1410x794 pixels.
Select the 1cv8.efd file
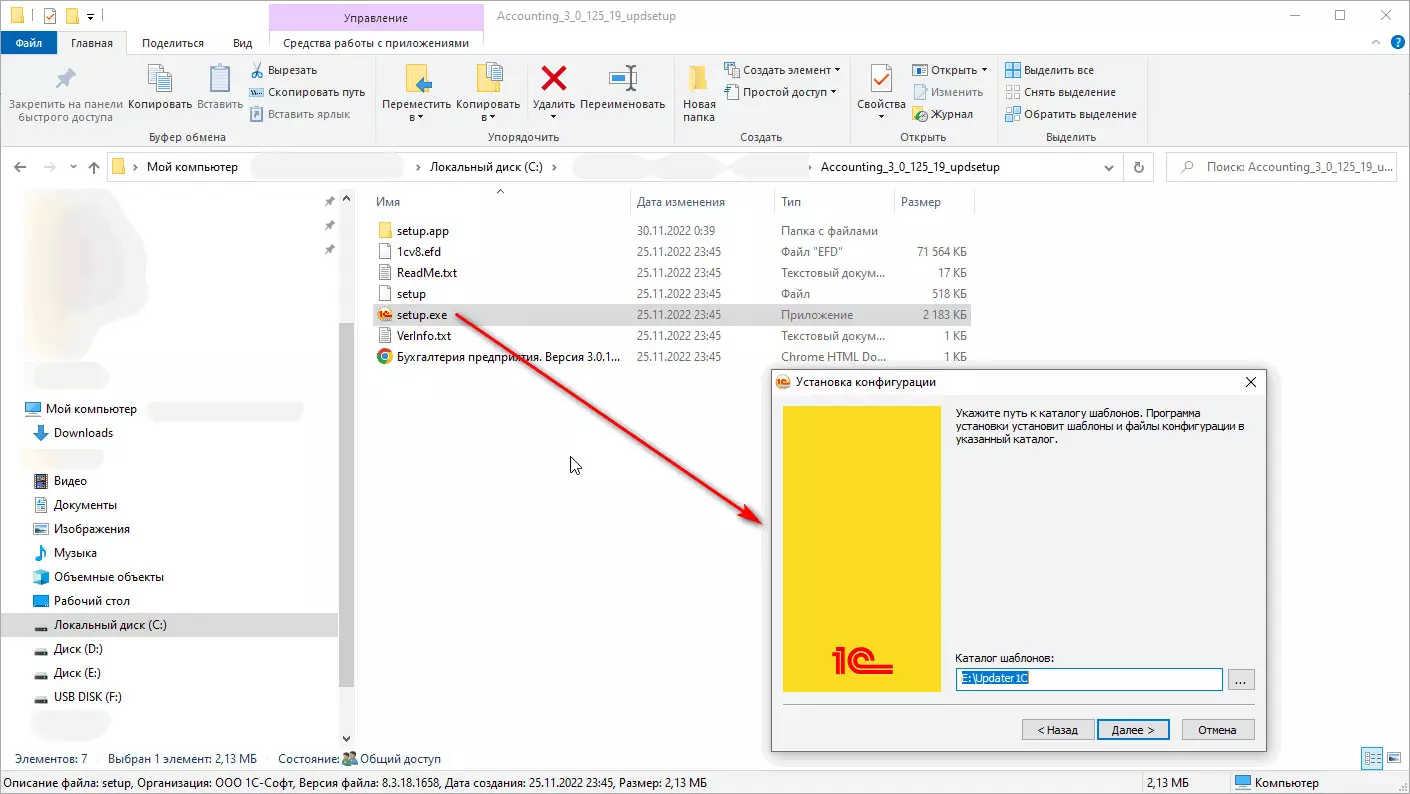(x=671, y=252)
